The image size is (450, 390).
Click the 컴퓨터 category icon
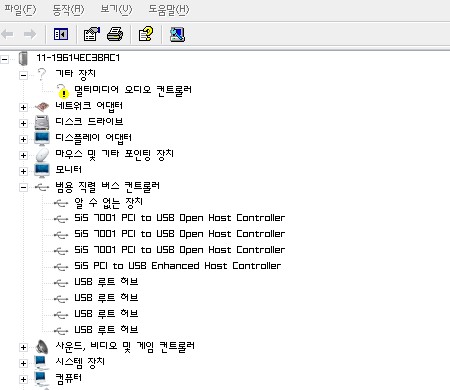pos(41,379)
